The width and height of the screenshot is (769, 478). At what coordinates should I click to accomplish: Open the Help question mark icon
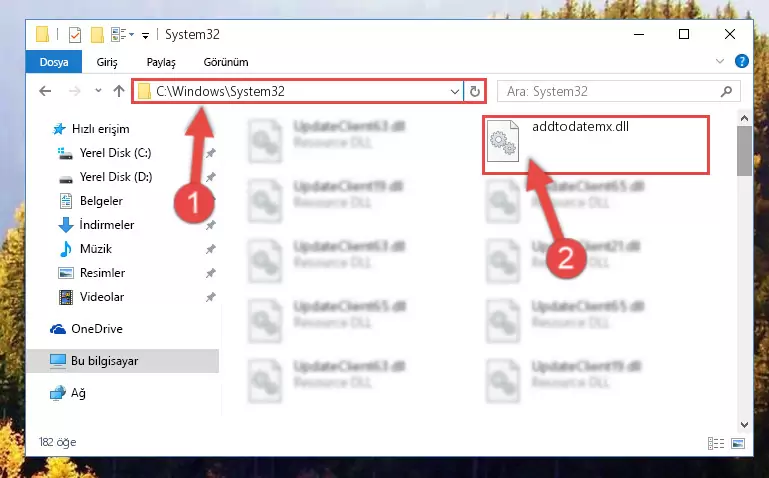[742, 61]
